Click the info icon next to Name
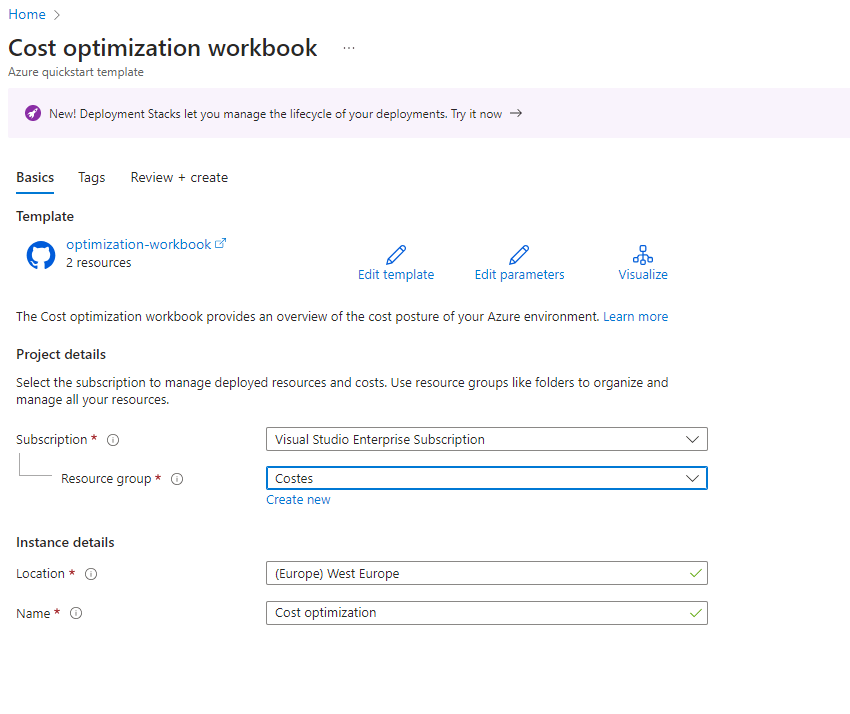 [x=76, y=614]
